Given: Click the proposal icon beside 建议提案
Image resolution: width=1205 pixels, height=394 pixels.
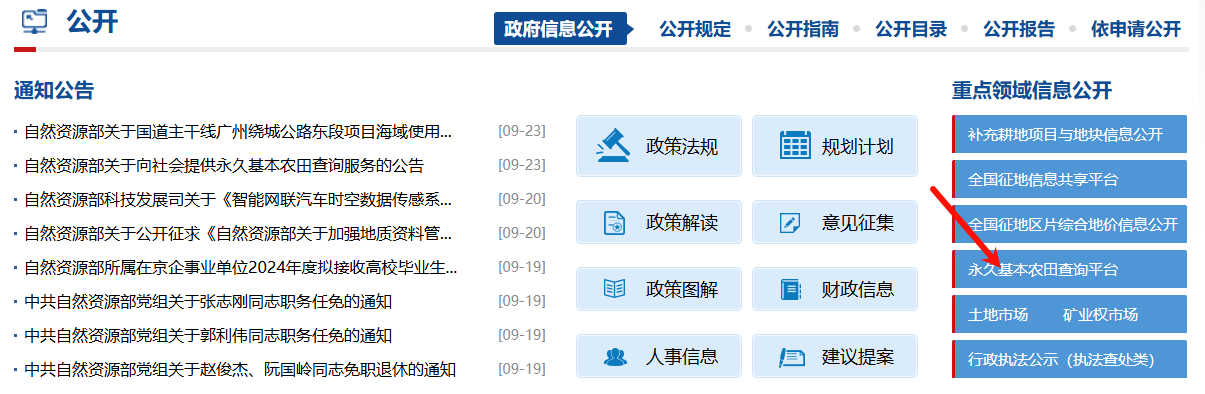Looking at the screenshot, I should [790, 356].
